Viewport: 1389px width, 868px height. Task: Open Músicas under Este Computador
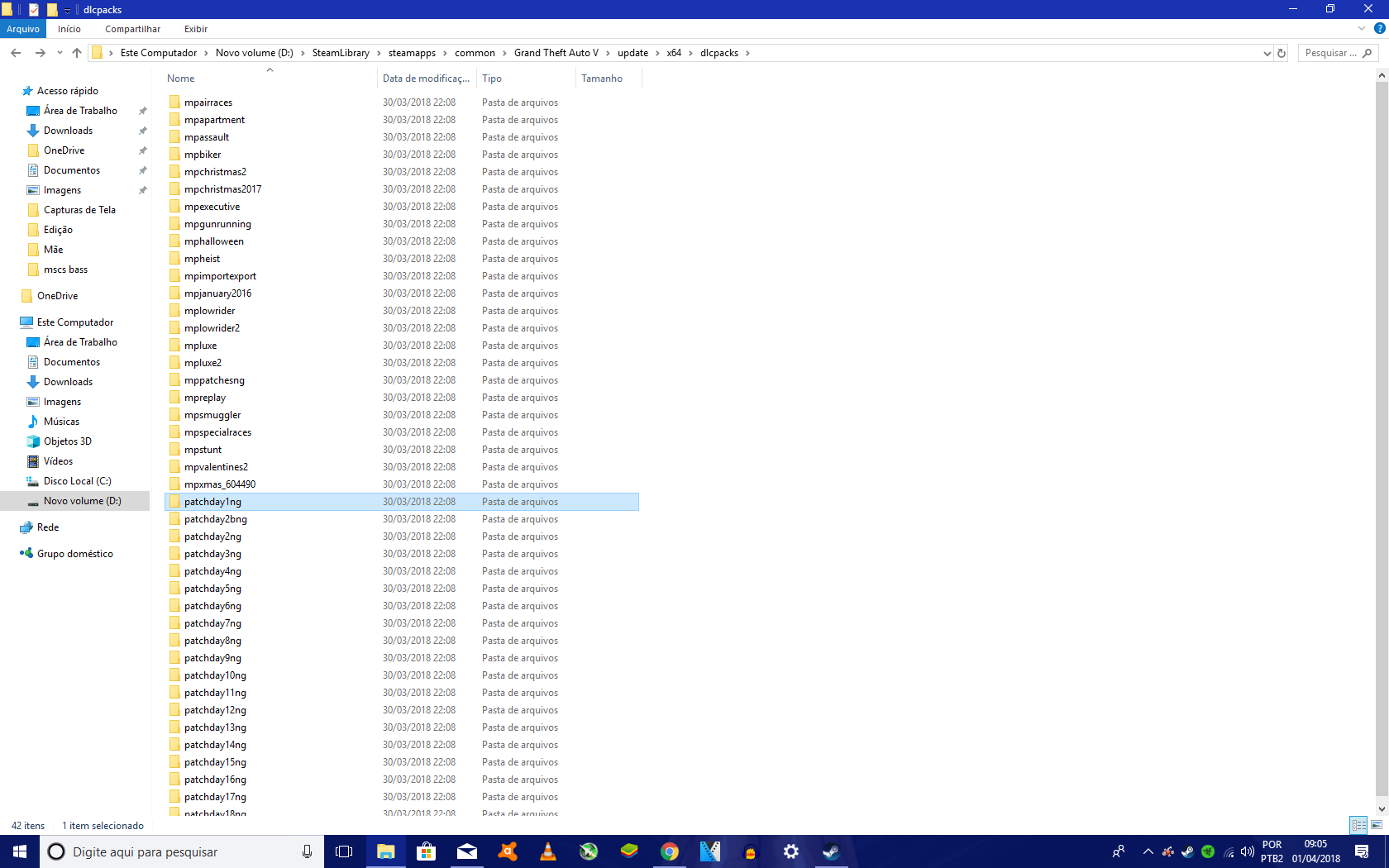pyautogui.click(x=61, y=422)
